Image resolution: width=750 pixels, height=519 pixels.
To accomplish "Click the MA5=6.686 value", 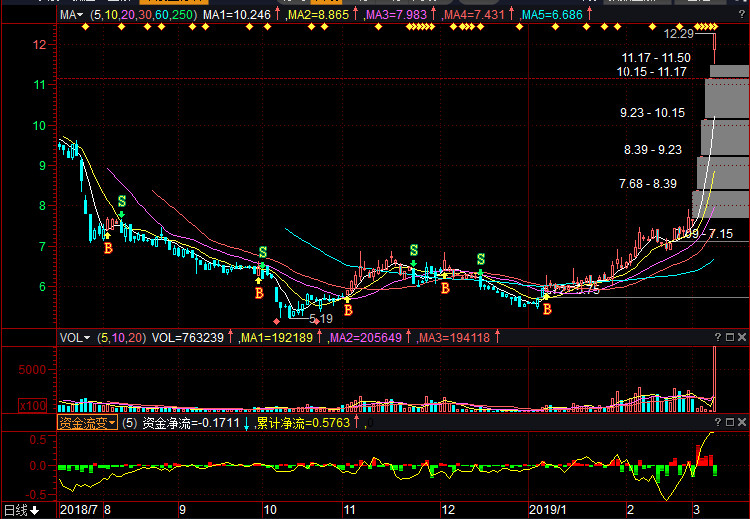I will [552, 15].
